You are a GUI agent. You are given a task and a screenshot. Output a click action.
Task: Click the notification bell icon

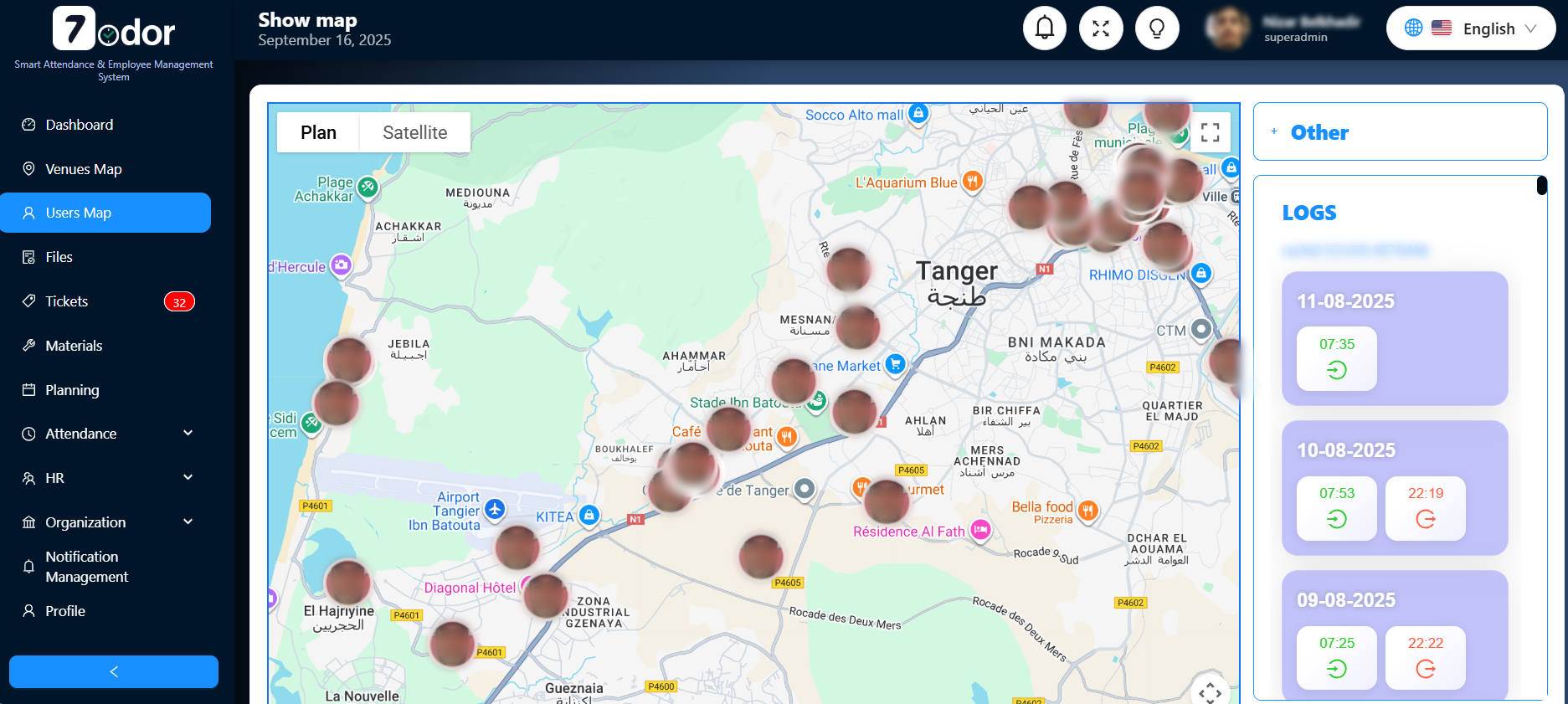[x=1044, y=28]
